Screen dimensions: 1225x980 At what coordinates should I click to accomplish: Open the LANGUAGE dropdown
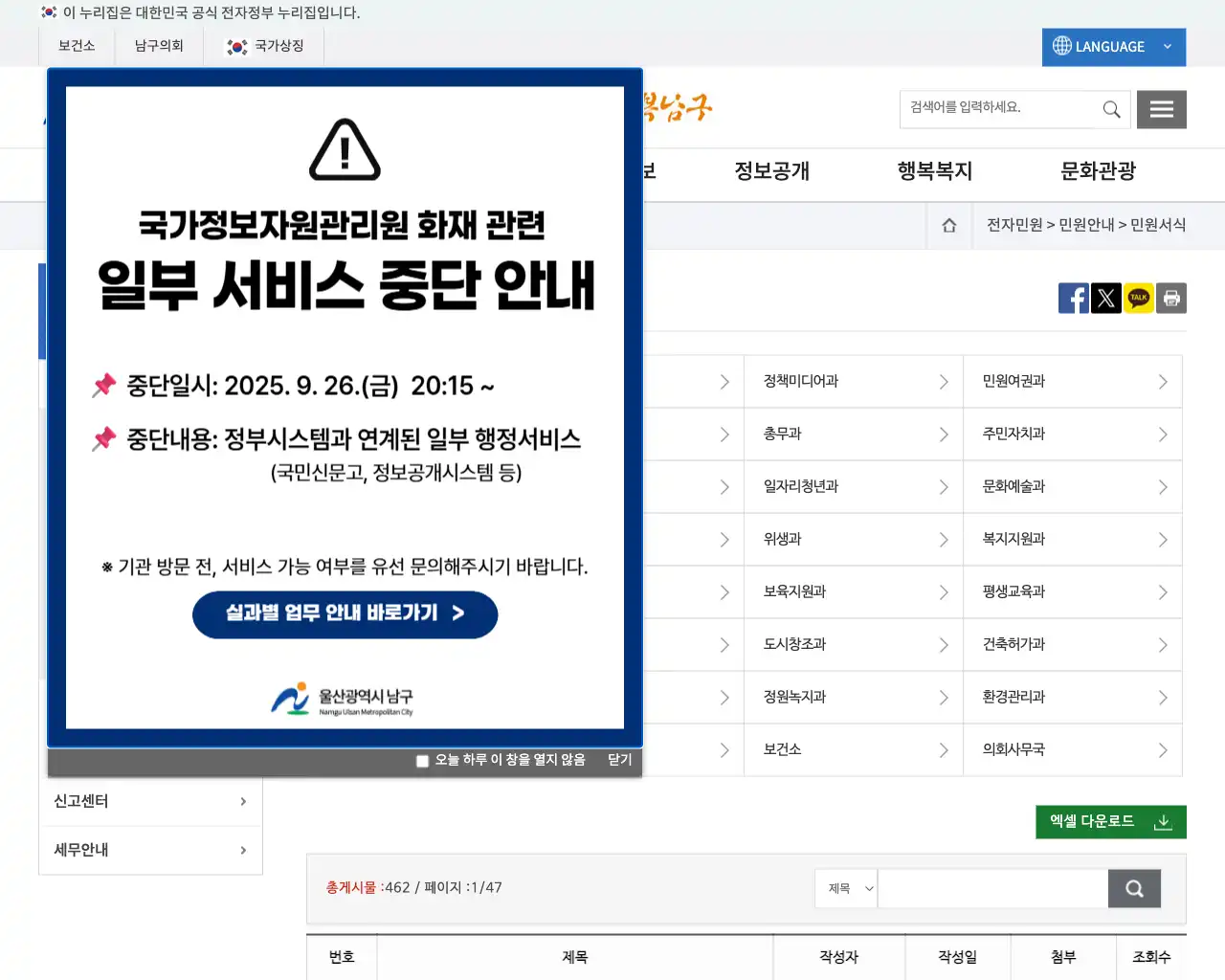click(1114, 47)
